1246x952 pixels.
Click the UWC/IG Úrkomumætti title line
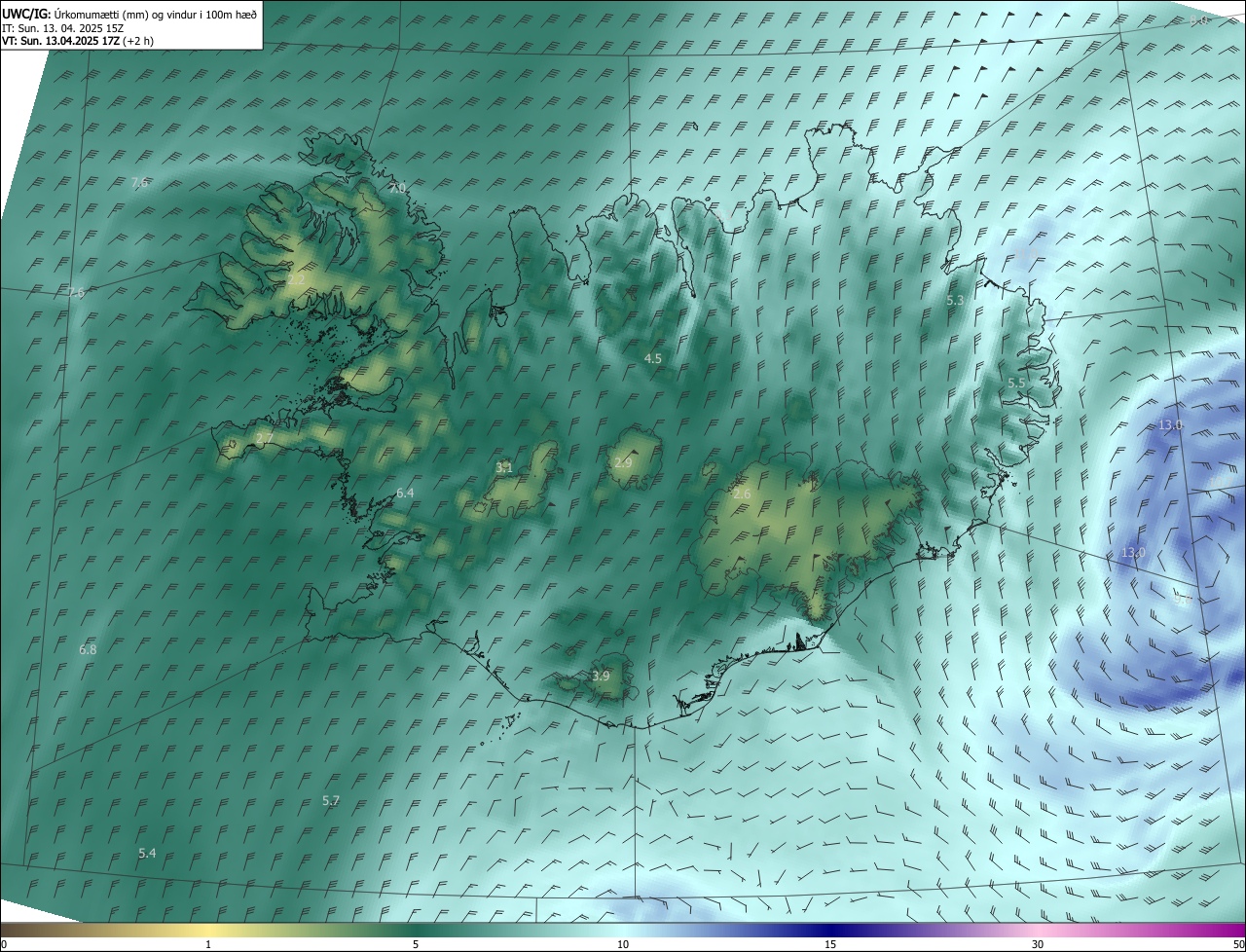[x=129, y=13]
